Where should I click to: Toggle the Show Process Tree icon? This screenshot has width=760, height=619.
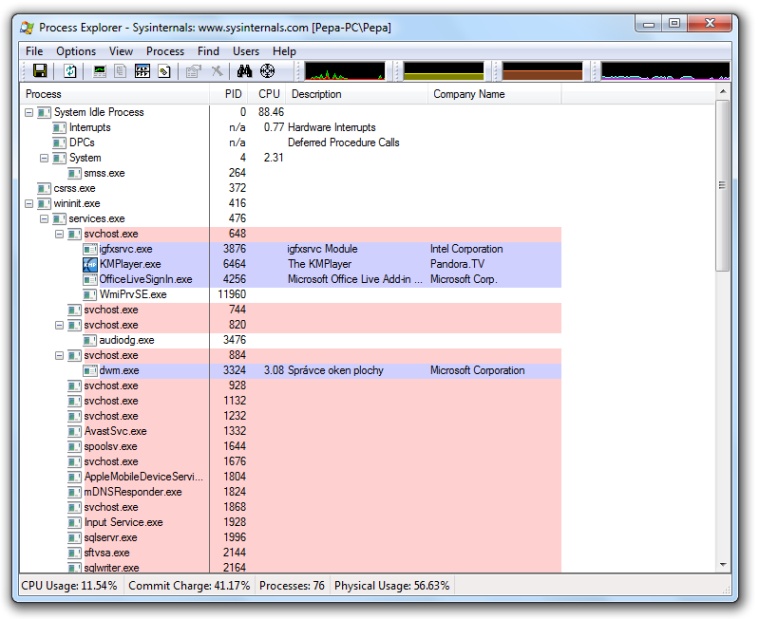[x=120, y=71]
